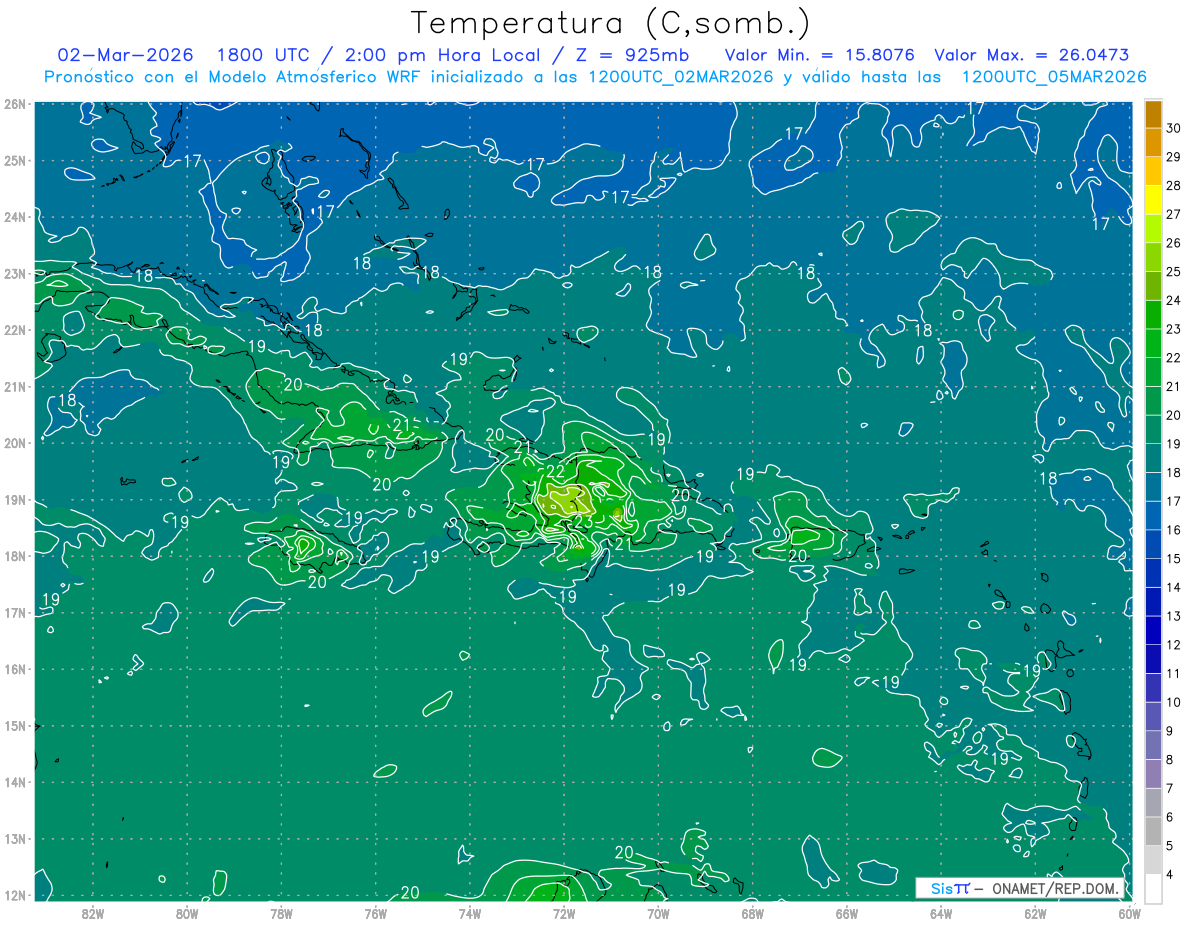This screenshot has height=927, width=1200.
Task: Click the 80W longitude axis label
Action: point(187,912)
